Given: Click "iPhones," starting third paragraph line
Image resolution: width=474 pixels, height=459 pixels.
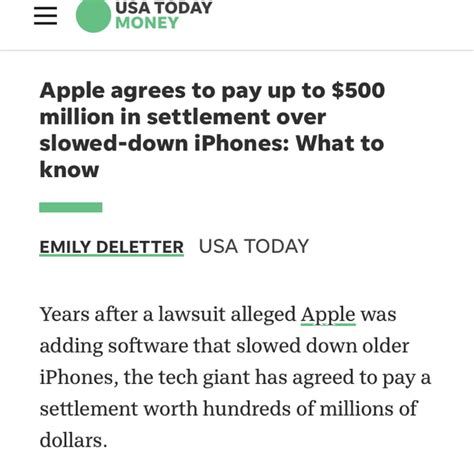Looking at the screenshot, I should (79, 378).
